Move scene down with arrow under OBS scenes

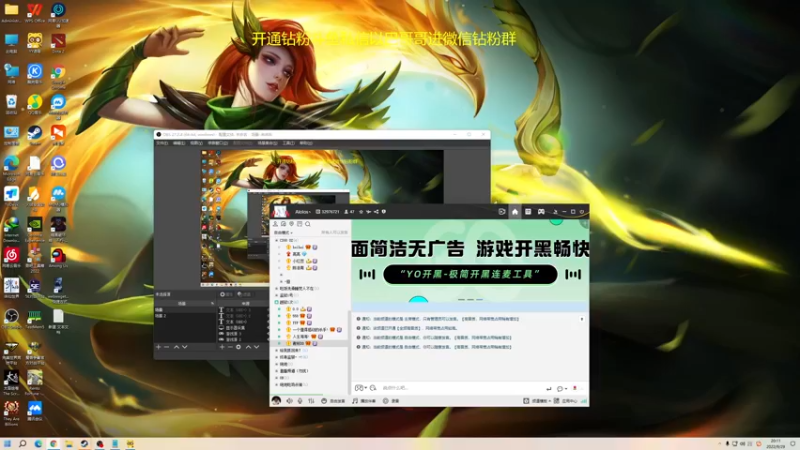(x=185, y=347)
